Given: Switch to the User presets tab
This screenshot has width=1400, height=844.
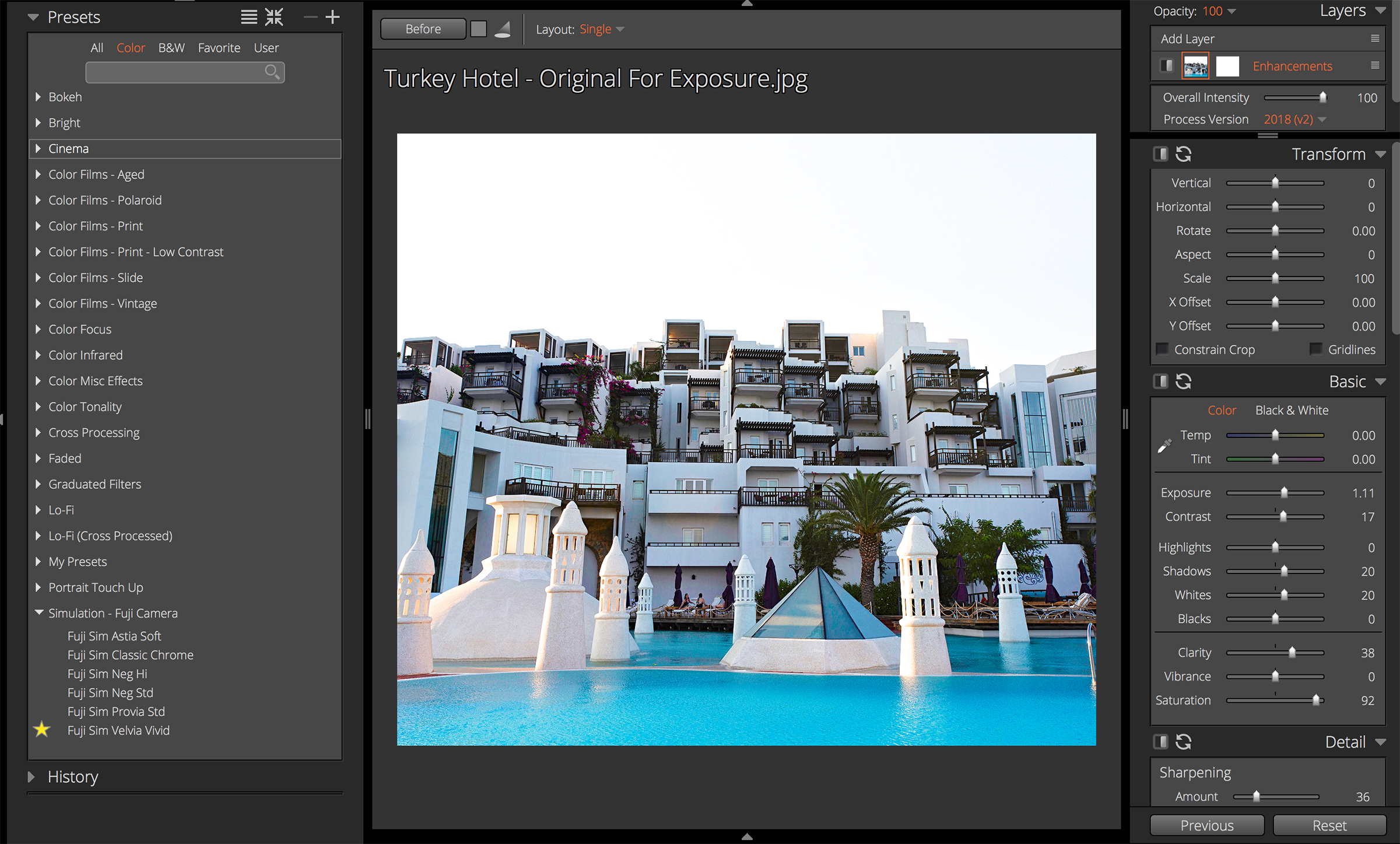Looking at the screenshot, I should [x=266, y=48].
